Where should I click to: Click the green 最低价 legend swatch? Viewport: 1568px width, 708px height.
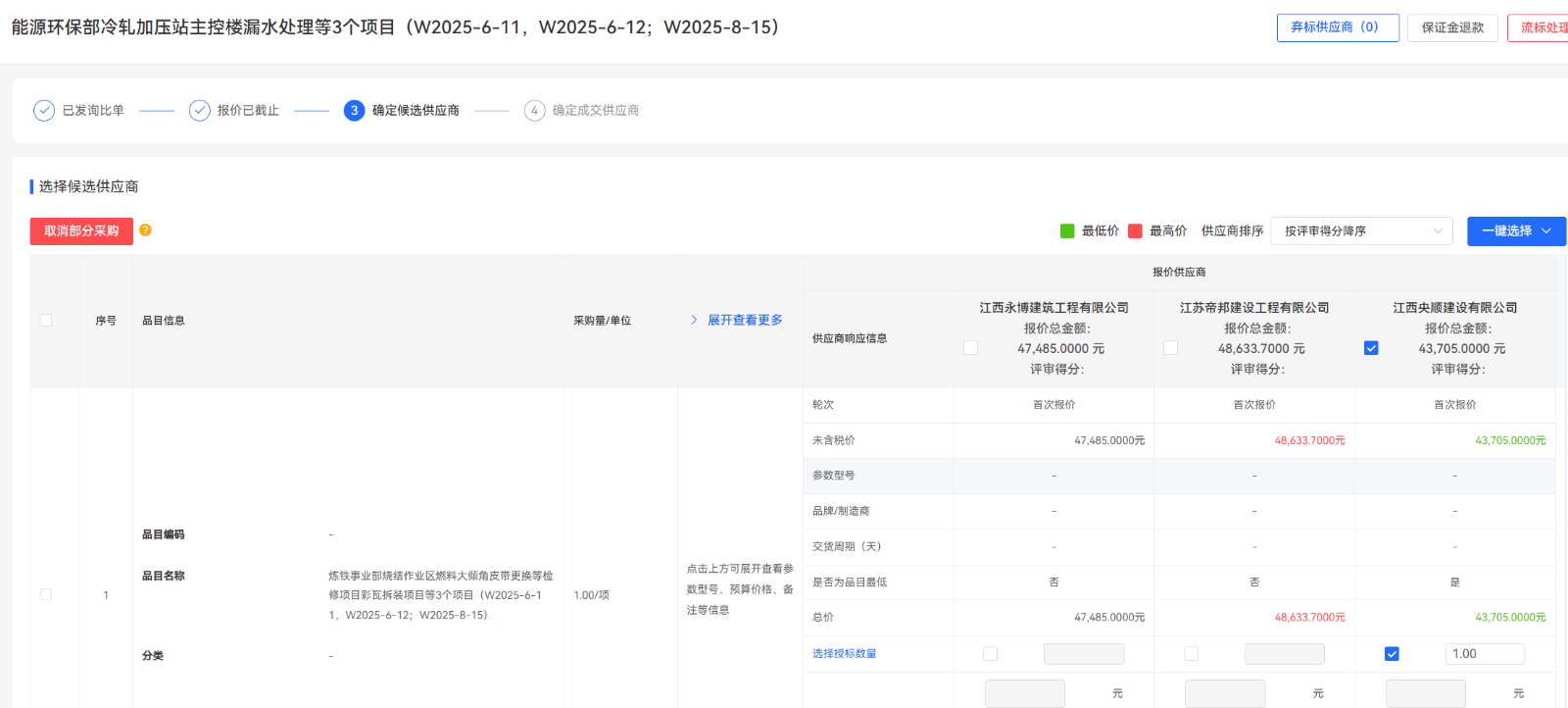click(1067, 231)
